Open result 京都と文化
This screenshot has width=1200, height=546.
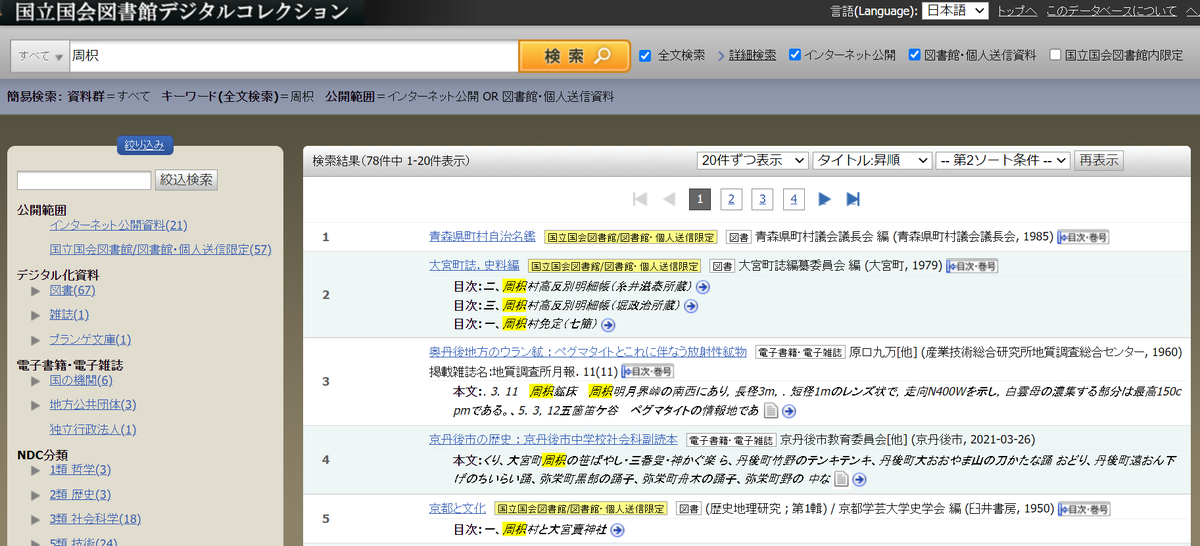pyautogui.click(x=458, y=509)
